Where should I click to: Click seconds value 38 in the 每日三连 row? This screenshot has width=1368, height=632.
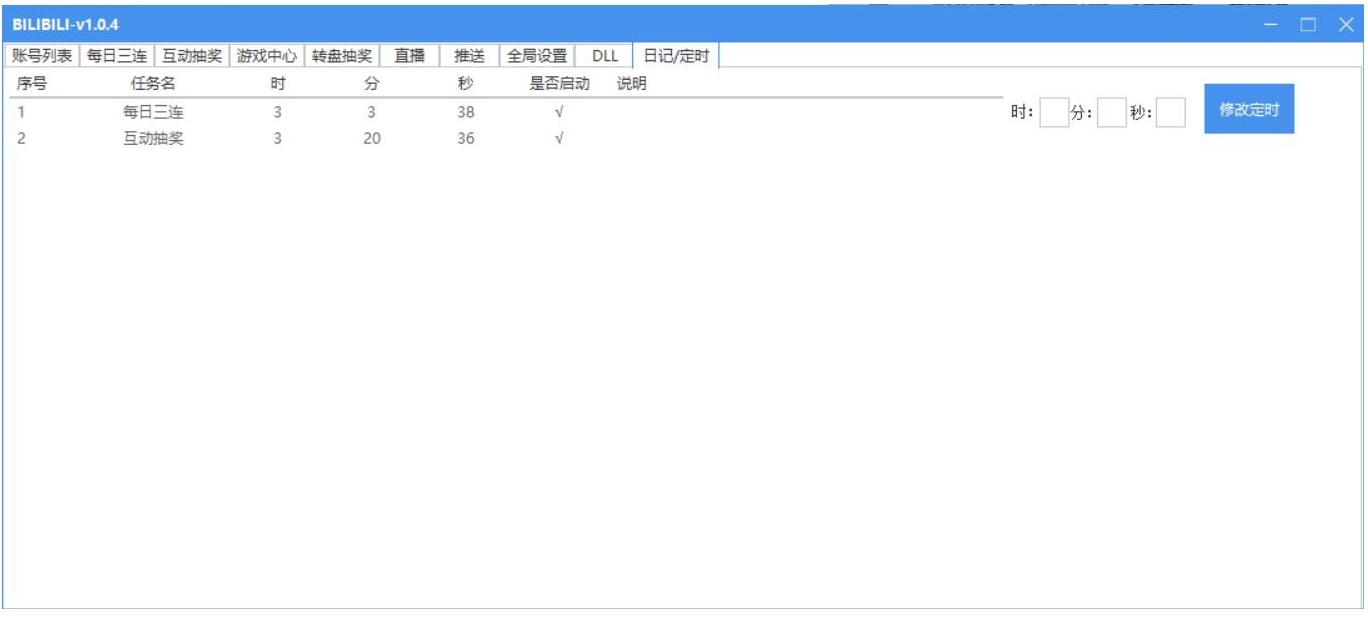pyautogui.click(x=466, y=112)
